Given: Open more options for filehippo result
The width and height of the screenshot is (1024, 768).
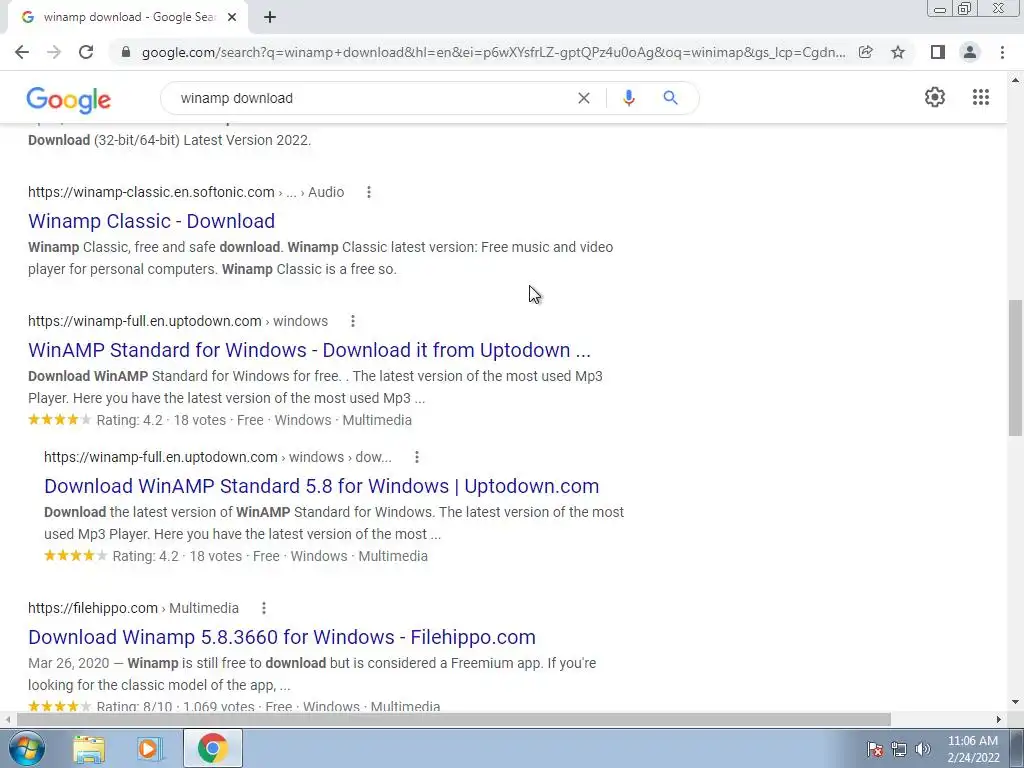Looking at the screenshot, I should tap(264, 608).
